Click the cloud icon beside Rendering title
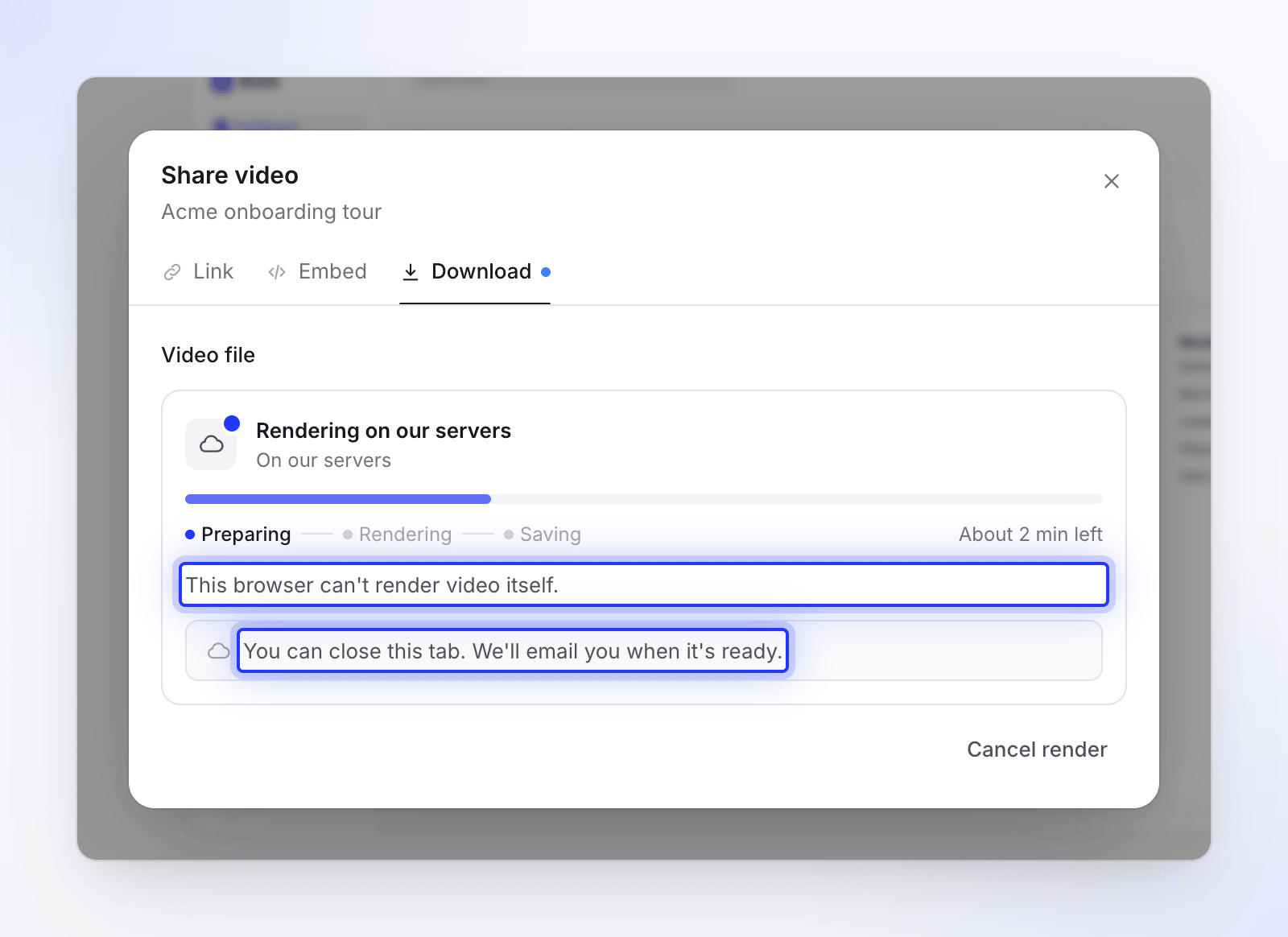This screenshot has width=1288, height=937. pos(211,444)
